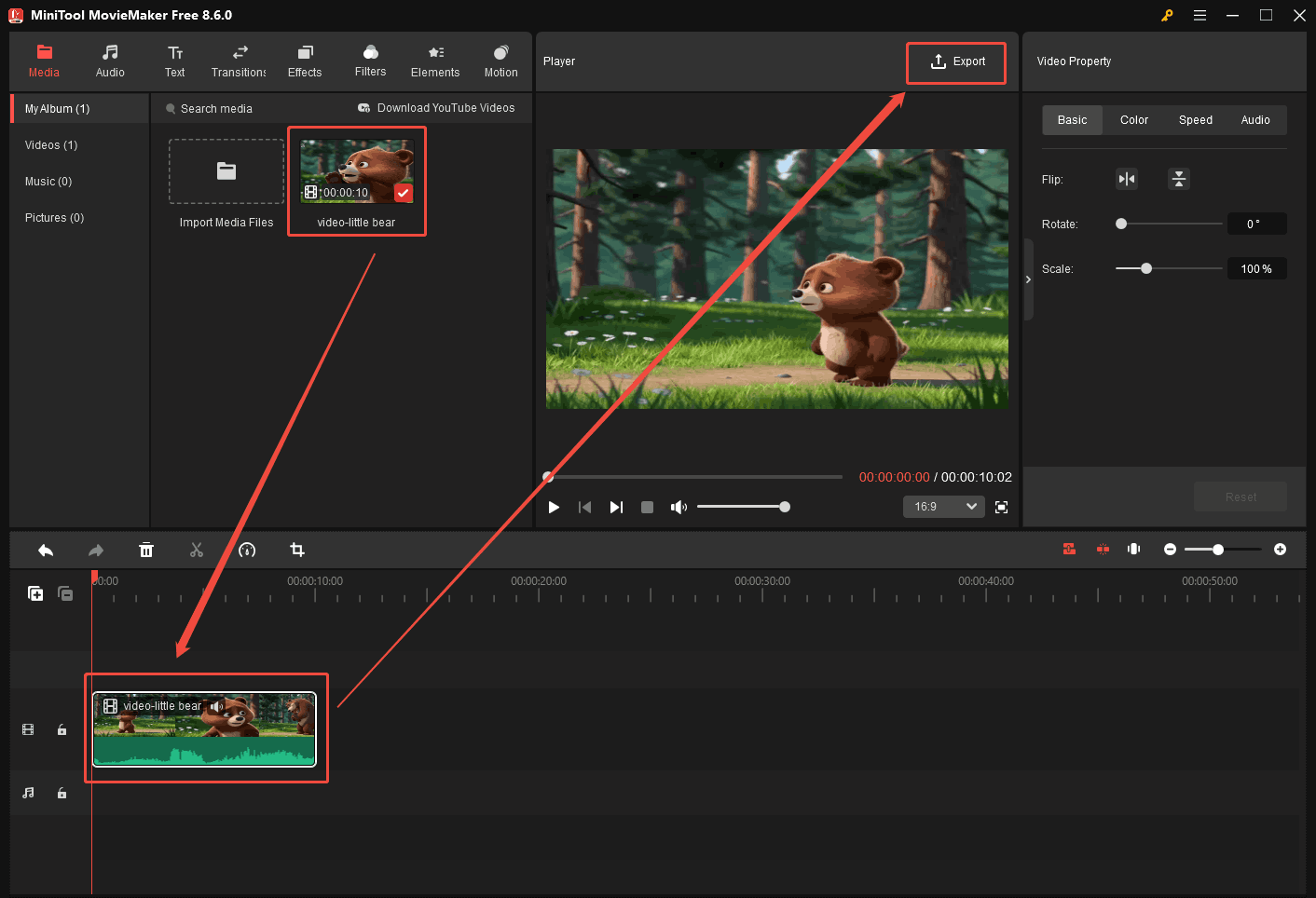Flip the video horizontally
The image size is (1316, 898).
(x=1127, y=179)
